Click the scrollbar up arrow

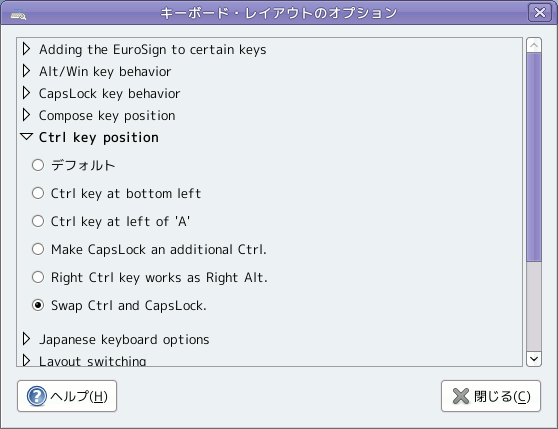534,45
